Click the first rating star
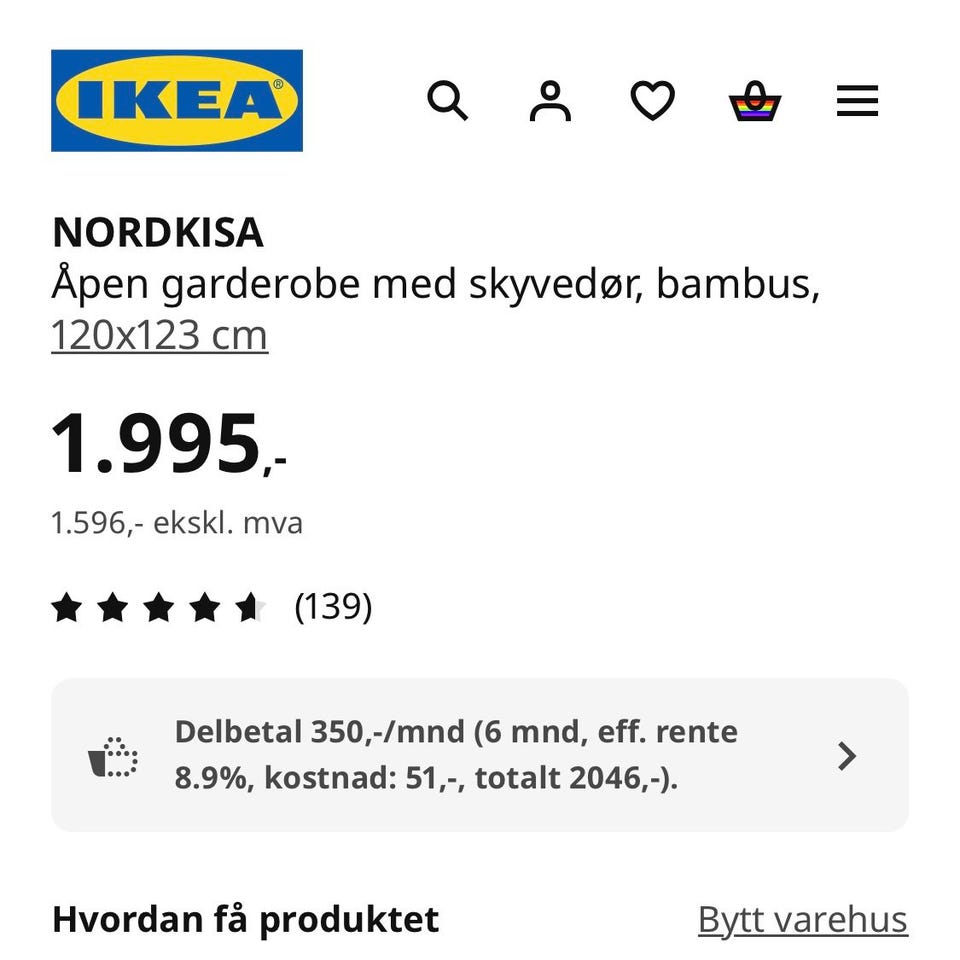The width and height of the screenshot is (960, 960). [x=66, y=607]
